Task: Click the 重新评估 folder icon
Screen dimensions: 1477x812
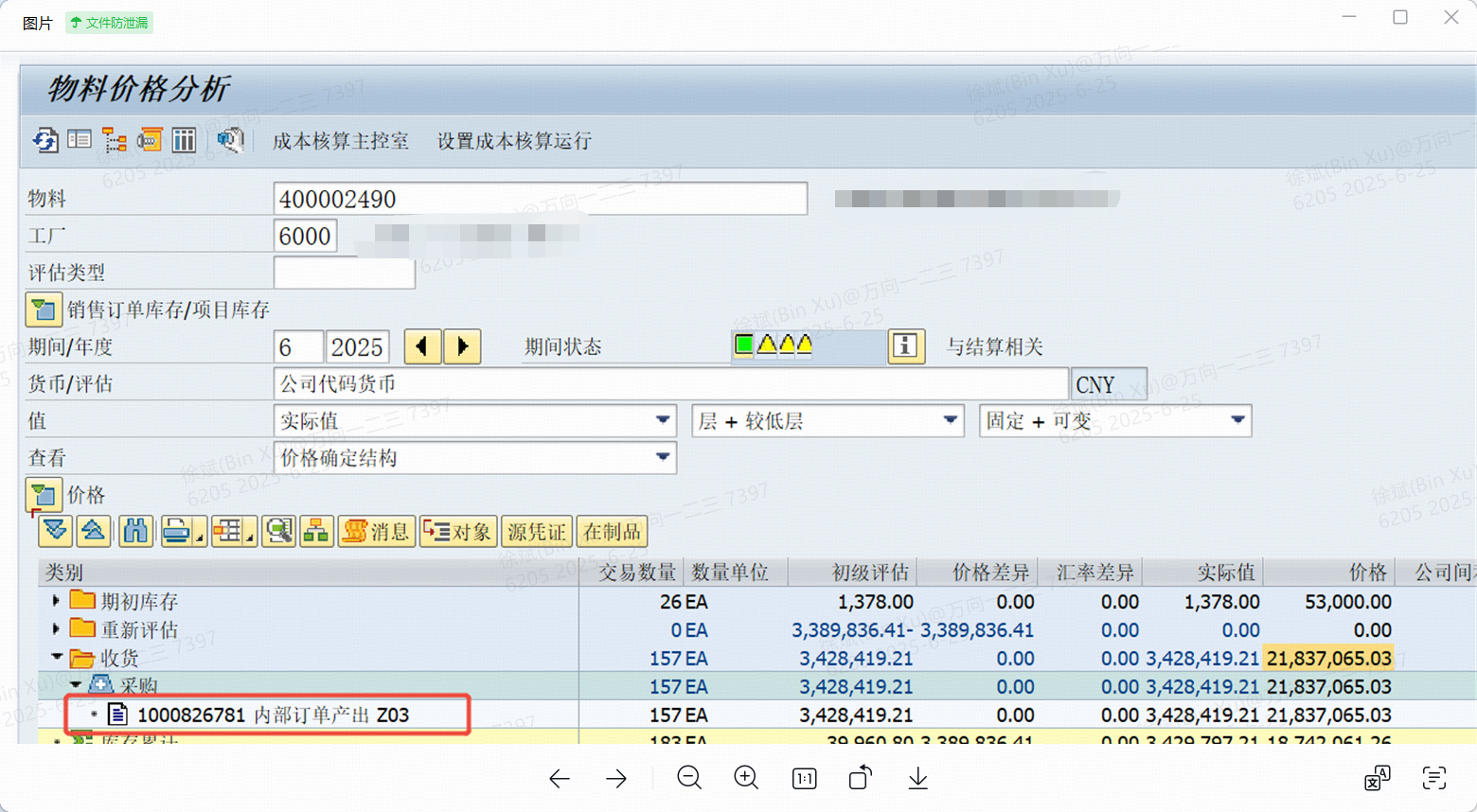Action: tap(82, 628)
